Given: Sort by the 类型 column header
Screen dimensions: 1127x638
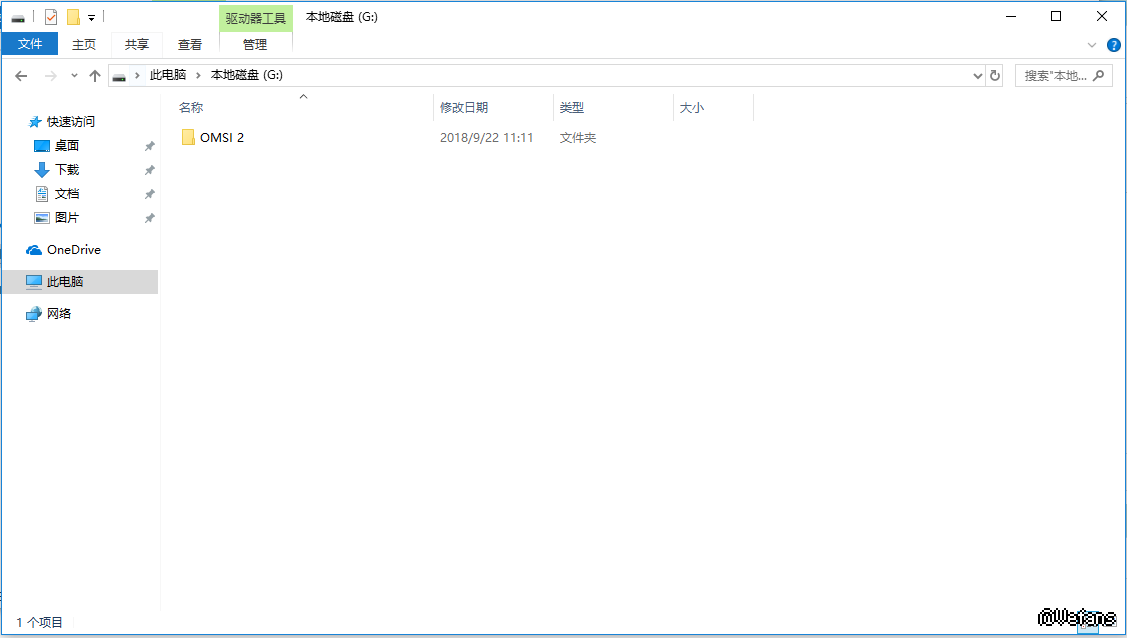Looking at the screenshot, I should [572, 108].
